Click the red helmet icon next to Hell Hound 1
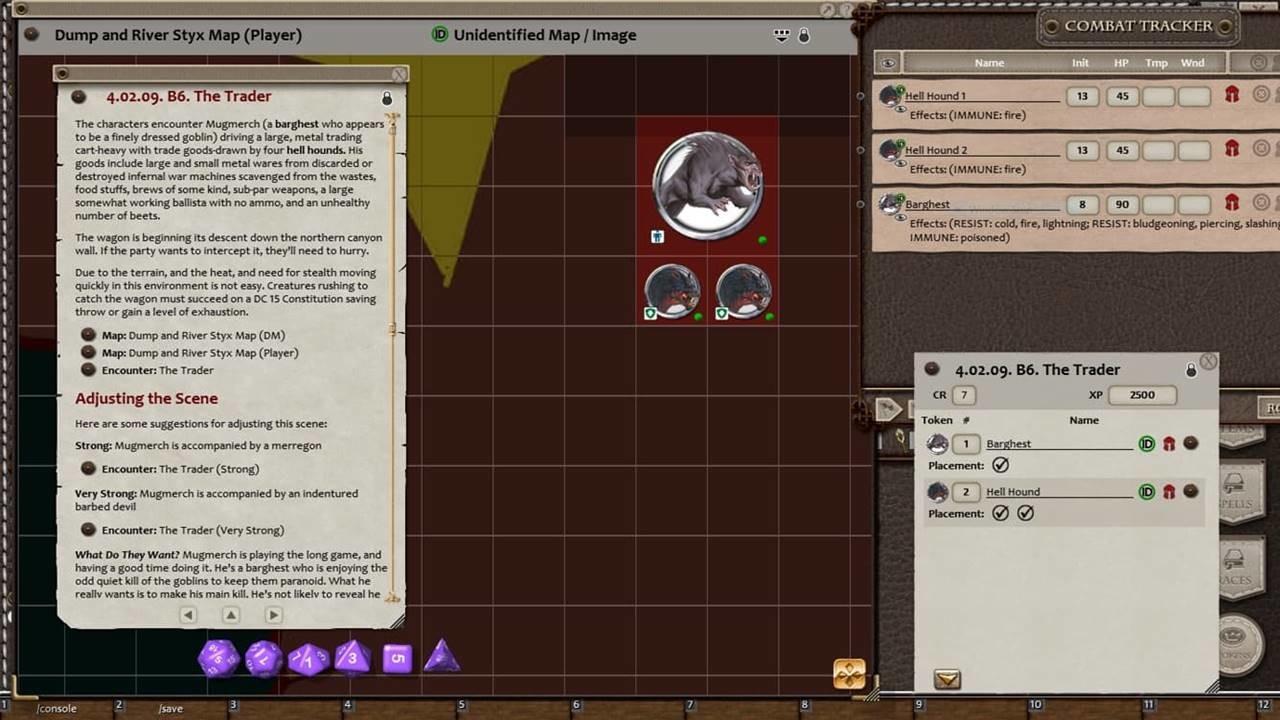The image size is (1280, 720). point(1231,95)
